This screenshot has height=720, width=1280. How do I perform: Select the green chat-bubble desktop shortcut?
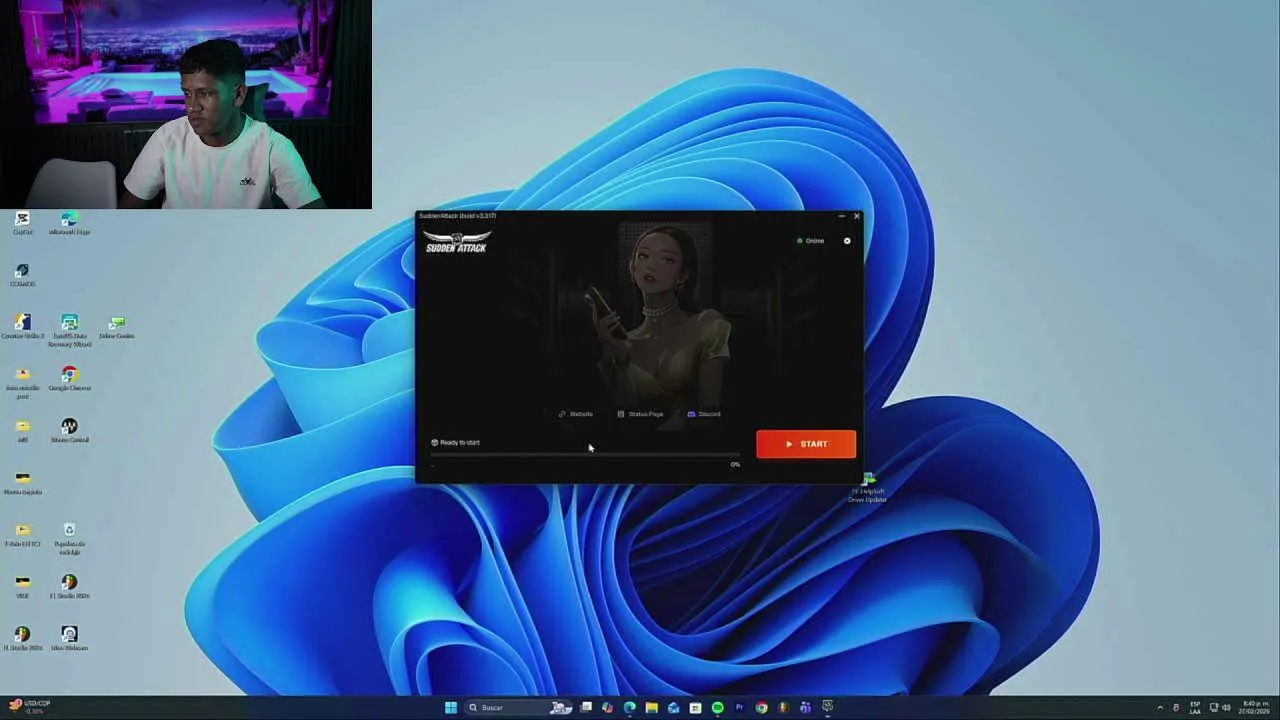[x=117, y=327]
